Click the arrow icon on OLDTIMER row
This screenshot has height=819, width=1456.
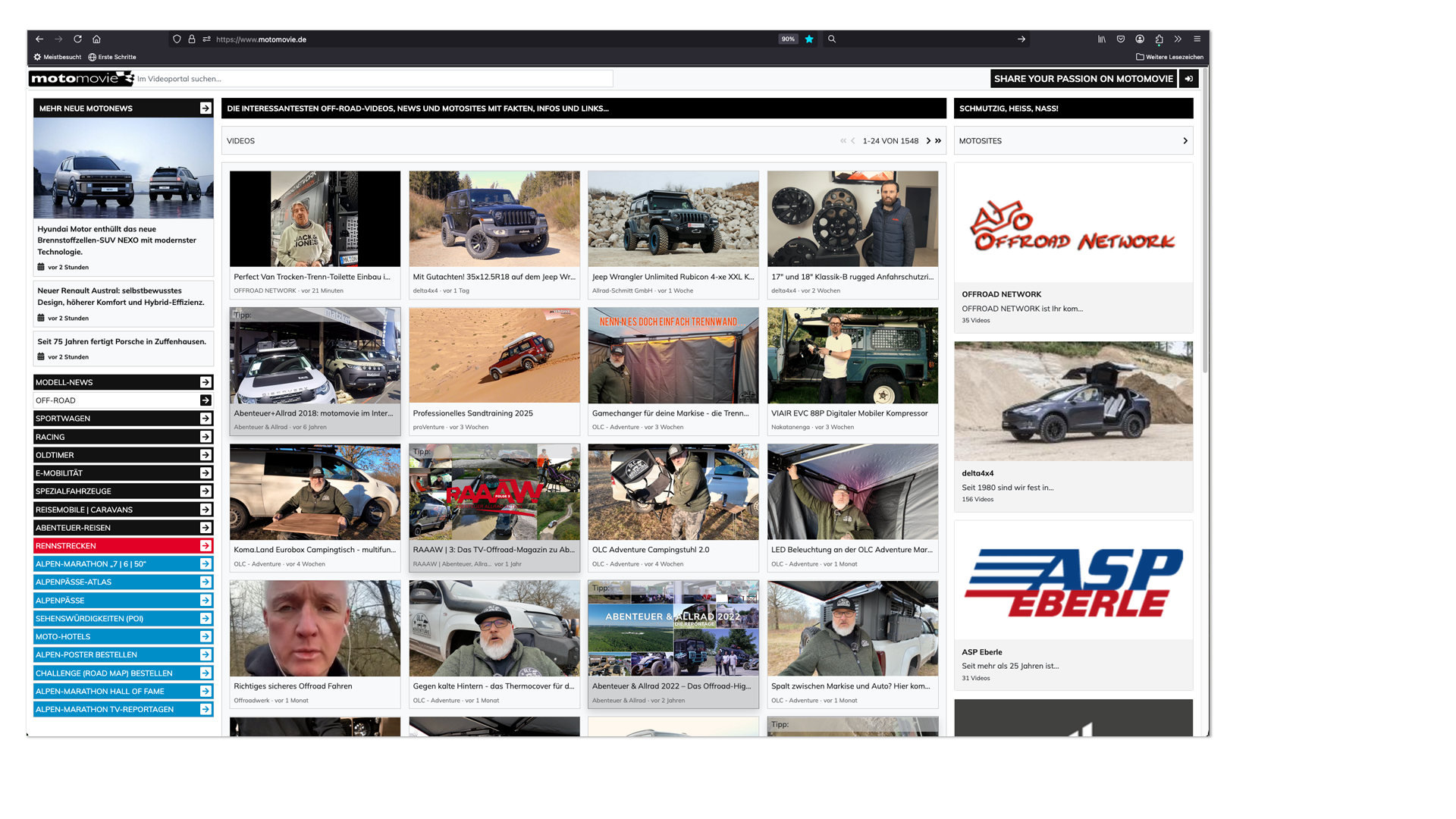tap(206, 455)
